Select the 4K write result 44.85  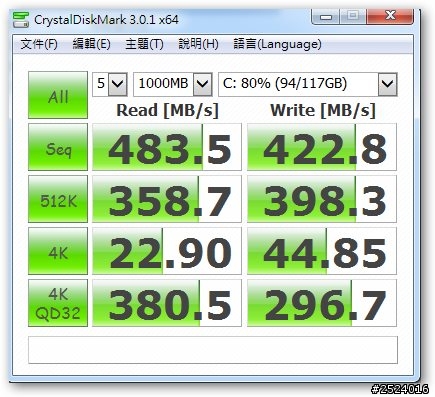click(322, 251)
